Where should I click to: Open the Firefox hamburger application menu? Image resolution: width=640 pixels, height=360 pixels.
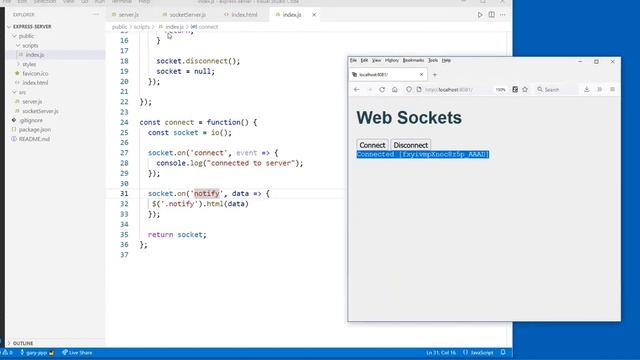point(612,89)
